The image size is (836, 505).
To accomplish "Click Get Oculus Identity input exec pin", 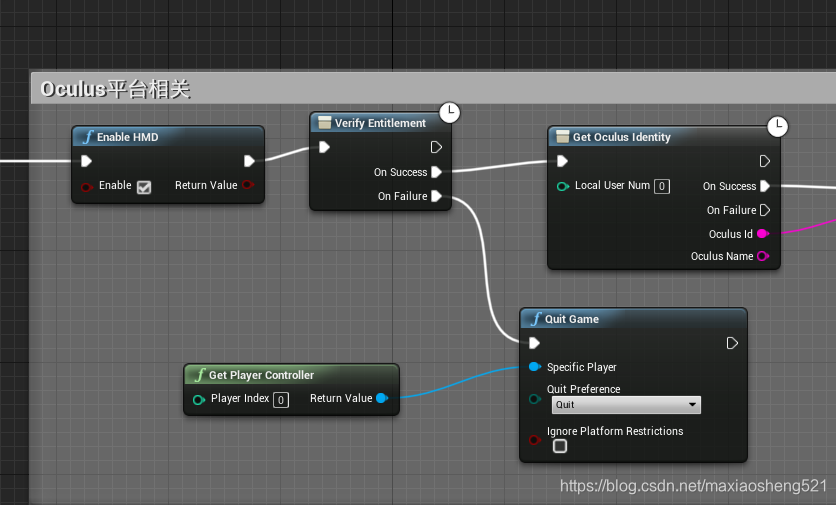I will pyautogui.click(x=562, y=161).
